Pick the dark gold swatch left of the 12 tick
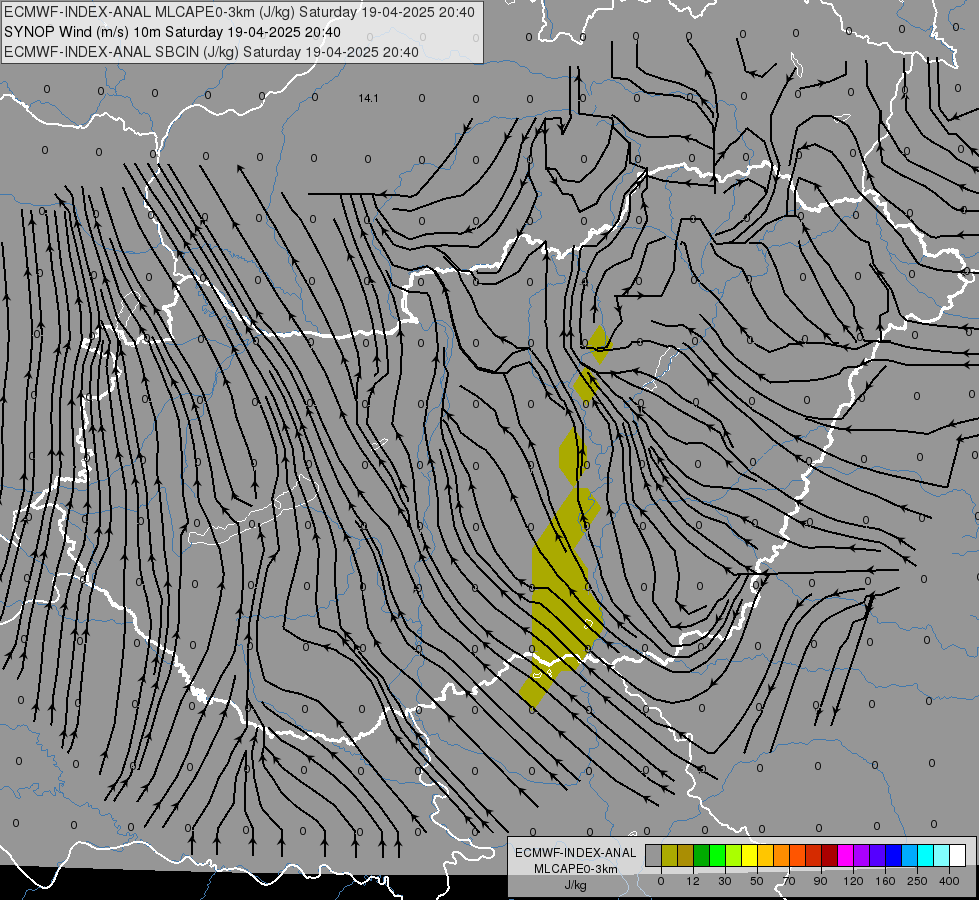 coord(686,856)
